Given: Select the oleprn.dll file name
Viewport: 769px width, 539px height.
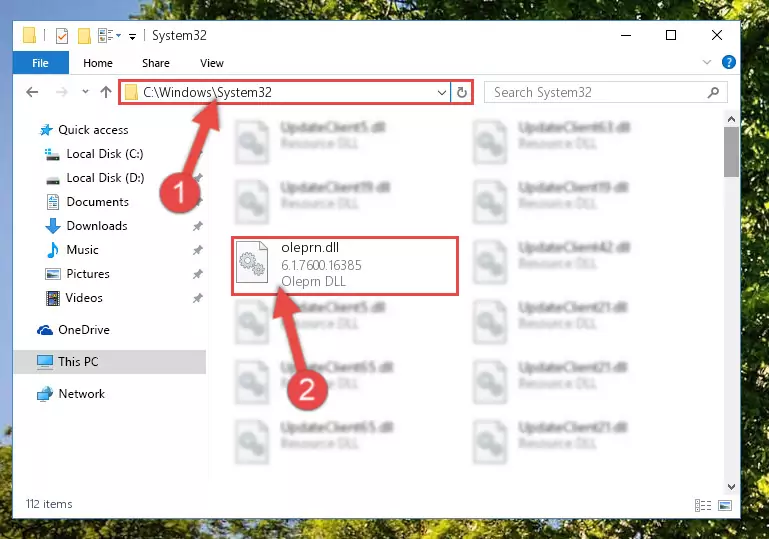Looking at the screenshot, I should (x=310, y=247).
